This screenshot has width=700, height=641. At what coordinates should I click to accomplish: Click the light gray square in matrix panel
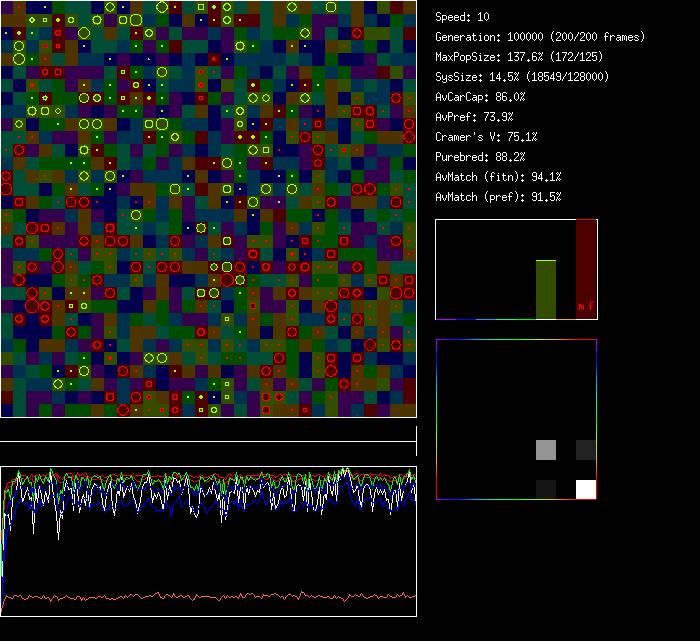(x=546, y=450)
